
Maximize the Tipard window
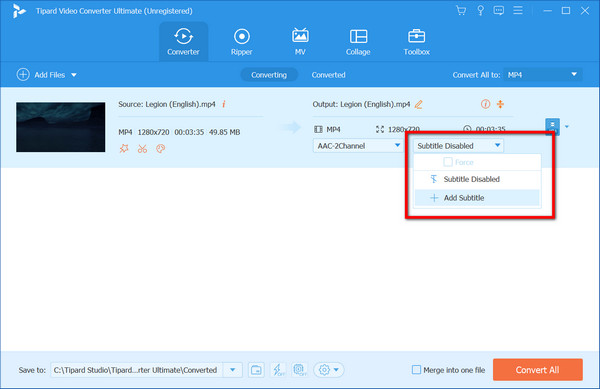[x=566, y=11]
